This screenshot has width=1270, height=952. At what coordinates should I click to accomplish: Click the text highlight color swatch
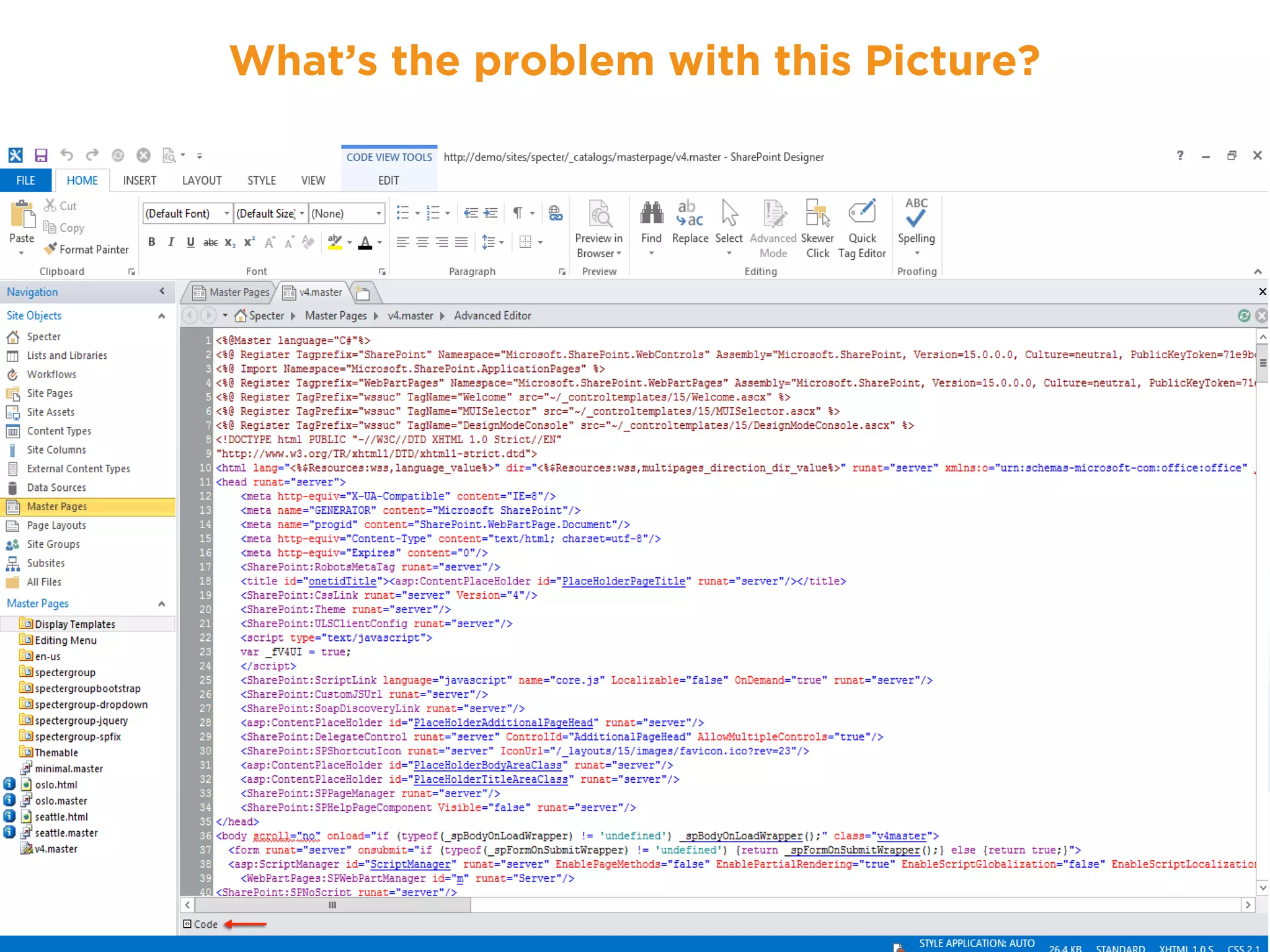point(335,242)
